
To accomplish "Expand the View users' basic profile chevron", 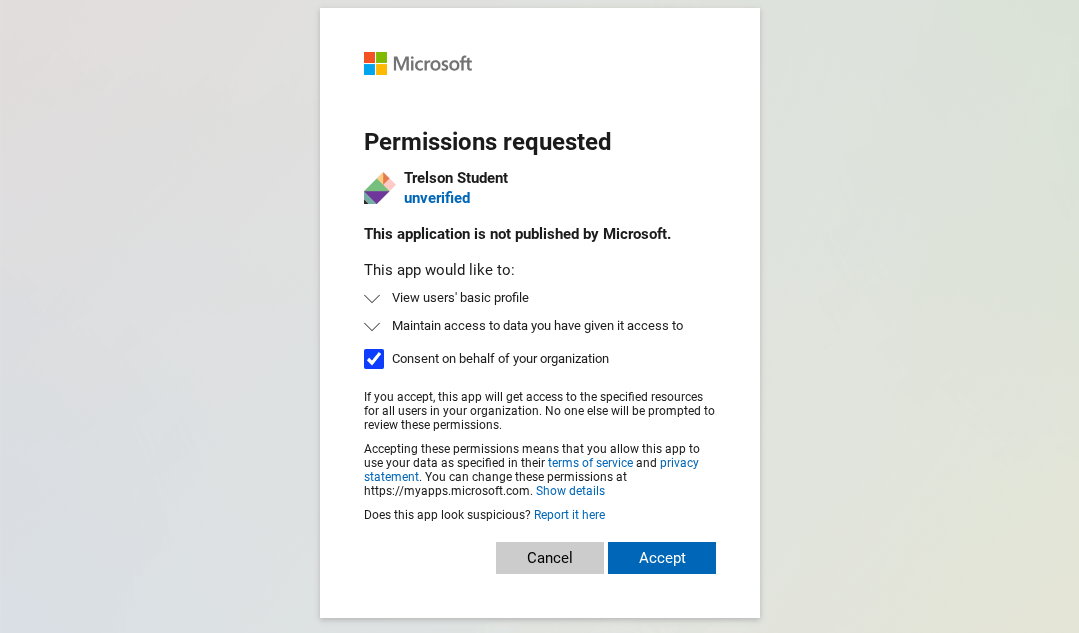I will coord(372,299).
